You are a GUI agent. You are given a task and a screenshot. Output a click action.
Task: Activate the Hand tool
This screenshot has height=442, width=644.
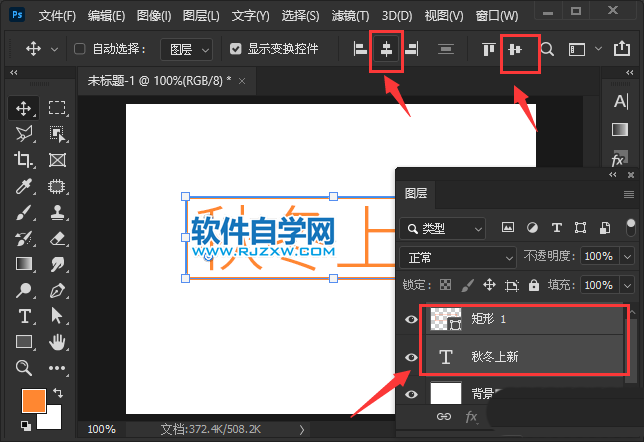pos(57,342)
